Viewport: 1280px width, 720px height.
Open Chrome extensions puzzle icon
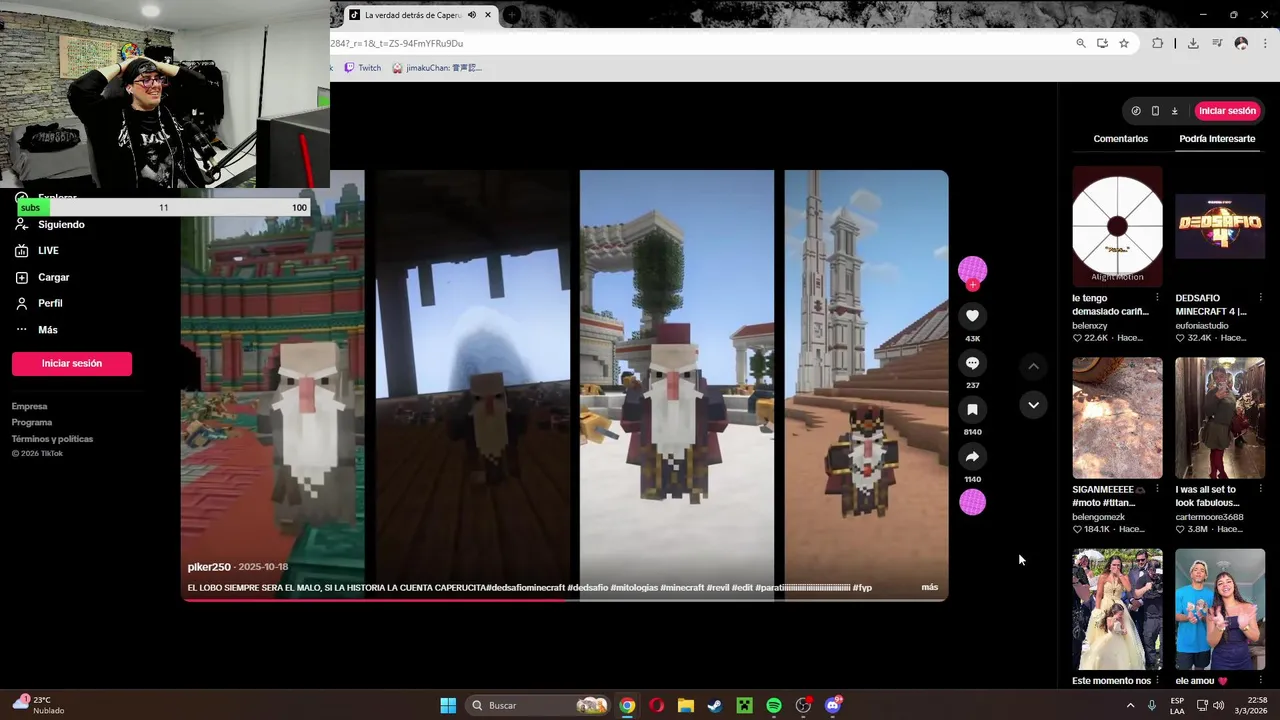(1158, 43)
